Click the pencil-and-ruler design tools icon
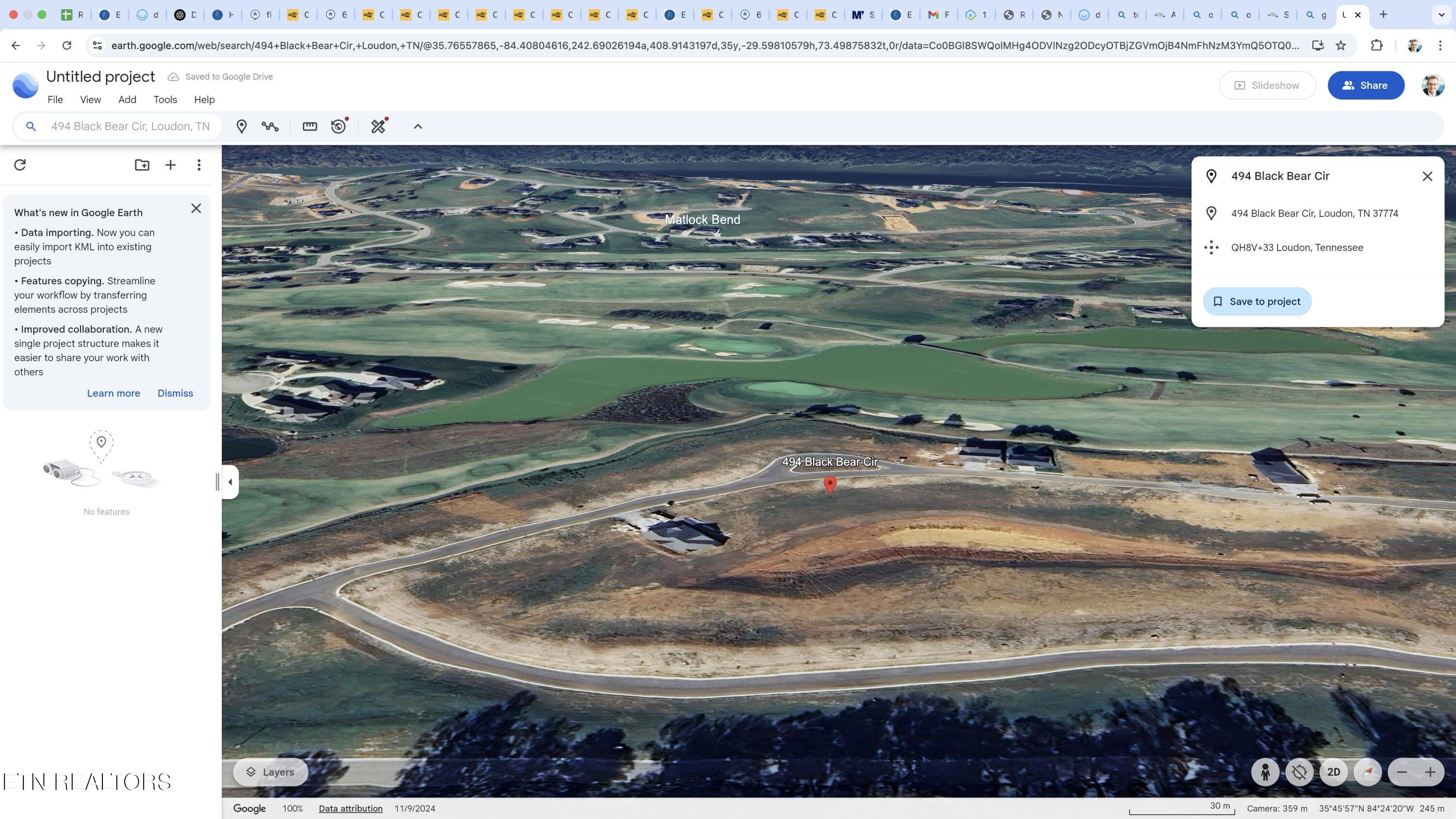1456x819 pixels. (379, 126)
